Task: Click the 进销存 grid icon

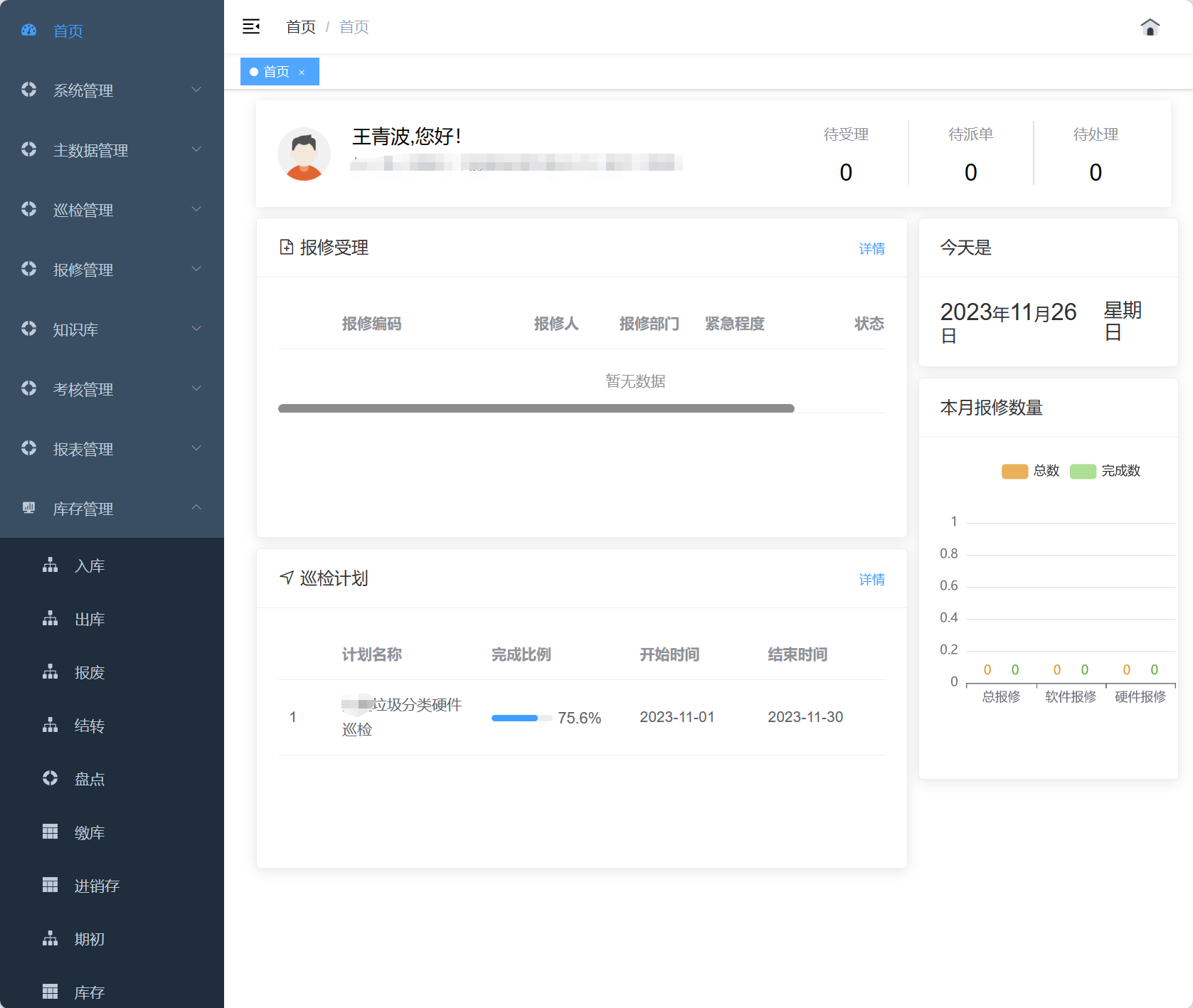Action: point(50,885)
